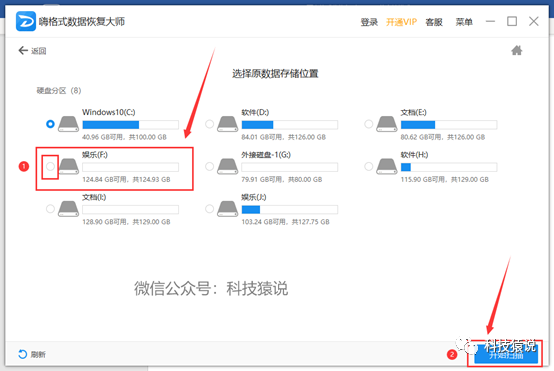Click the refresh icon next to 刷新
Image resolution: width=554 pixels, height=371 pixels.
click(23, 354)
